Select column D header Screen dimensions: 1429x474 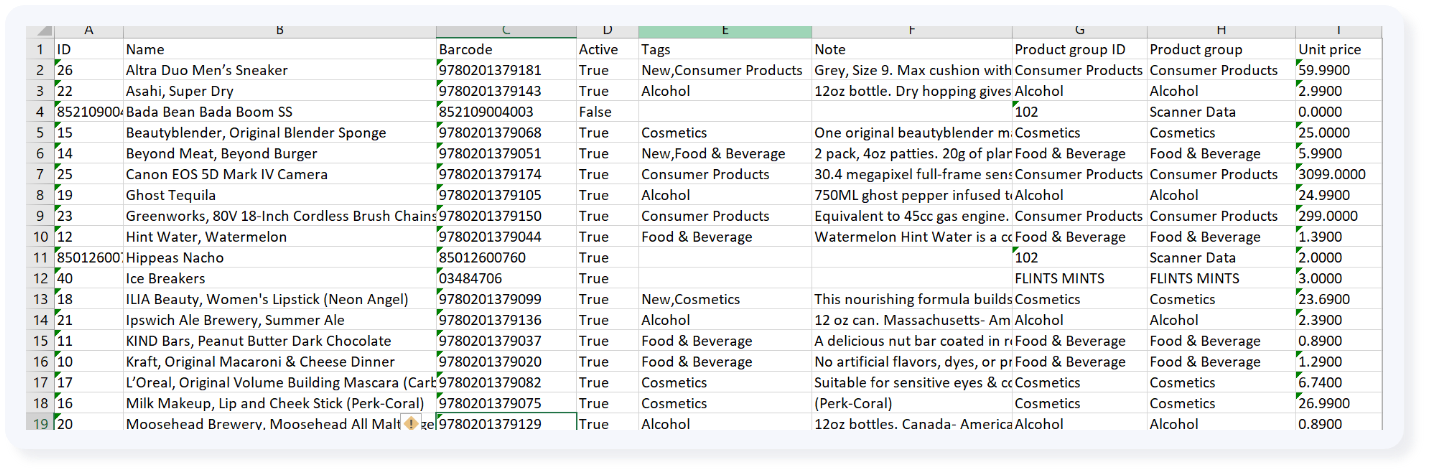[607, 32]
